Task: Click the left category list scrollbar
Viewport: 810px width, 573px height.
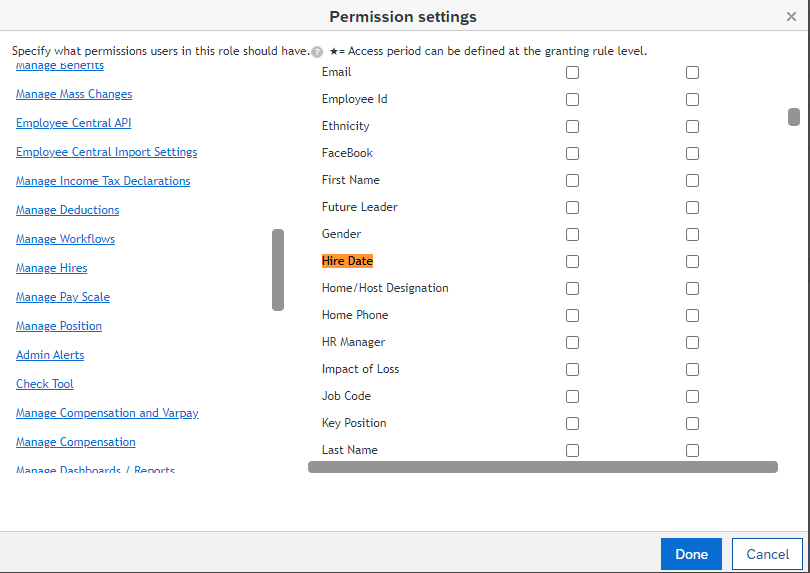Action: point(278,270)
